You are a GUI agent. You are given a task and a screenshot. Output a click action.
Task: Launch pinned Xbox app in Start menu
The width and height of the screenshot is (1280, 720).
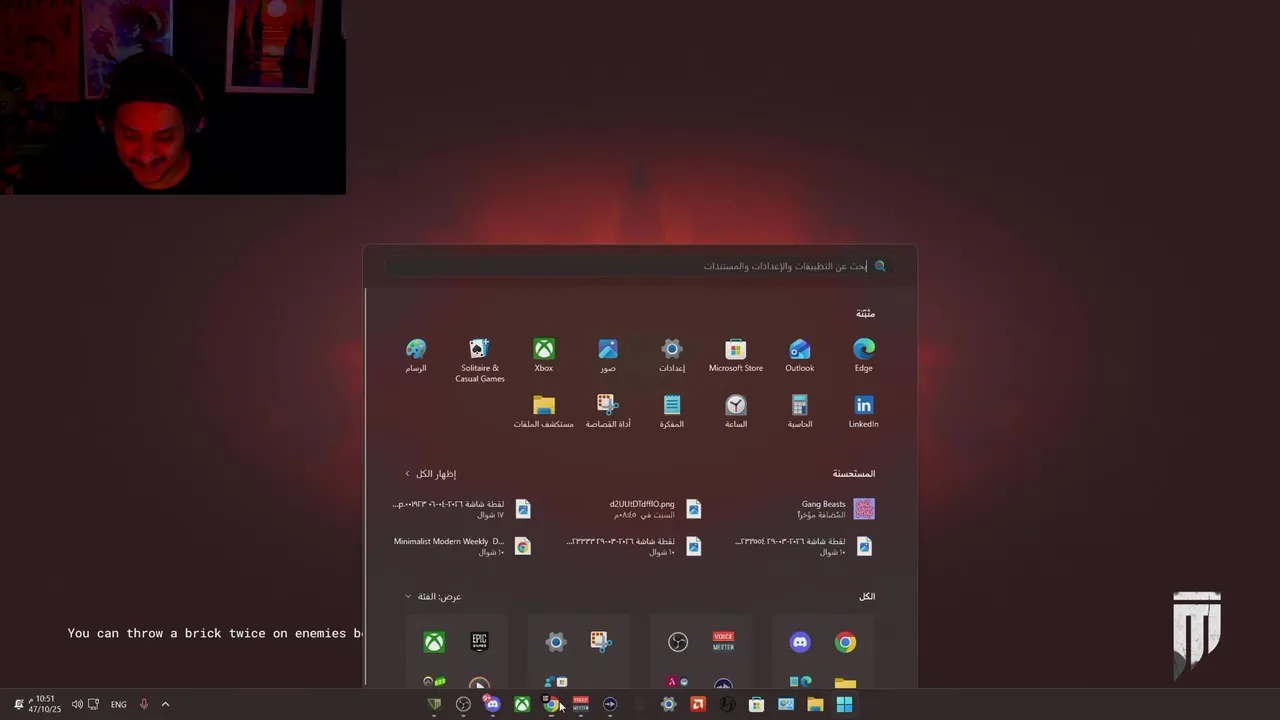tap(544, 355)
